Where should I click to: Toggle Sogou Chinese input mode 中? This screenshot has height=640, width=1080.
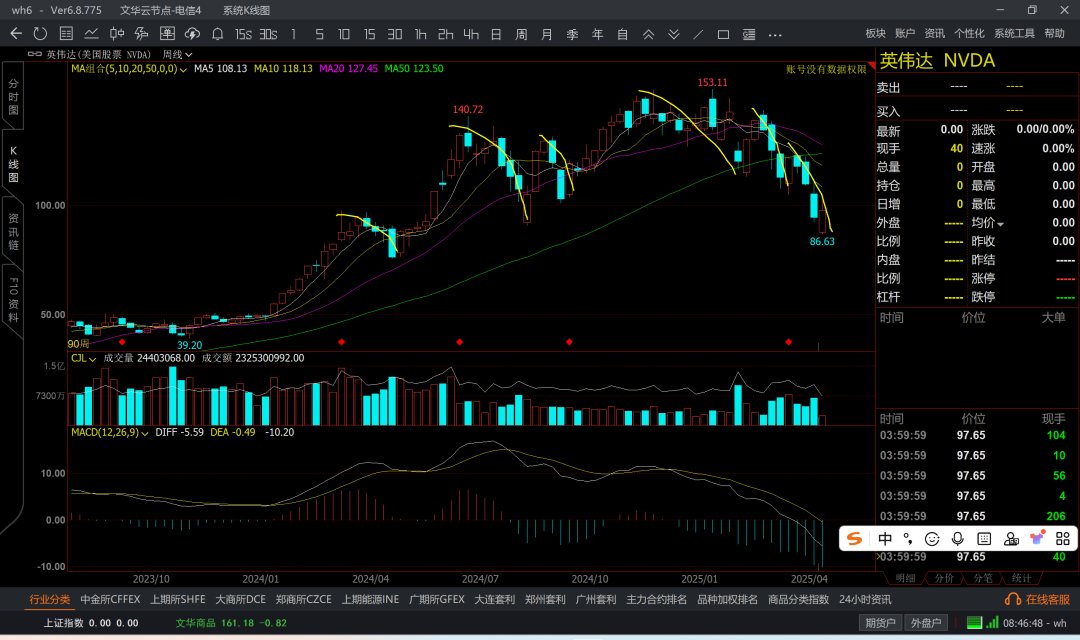[885, 539]
